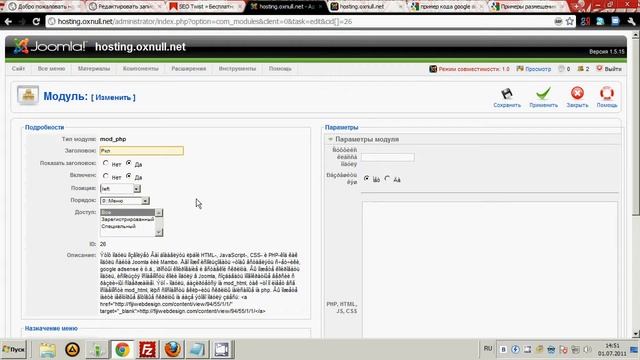Click the Заголовок title input field

(142, 151)
